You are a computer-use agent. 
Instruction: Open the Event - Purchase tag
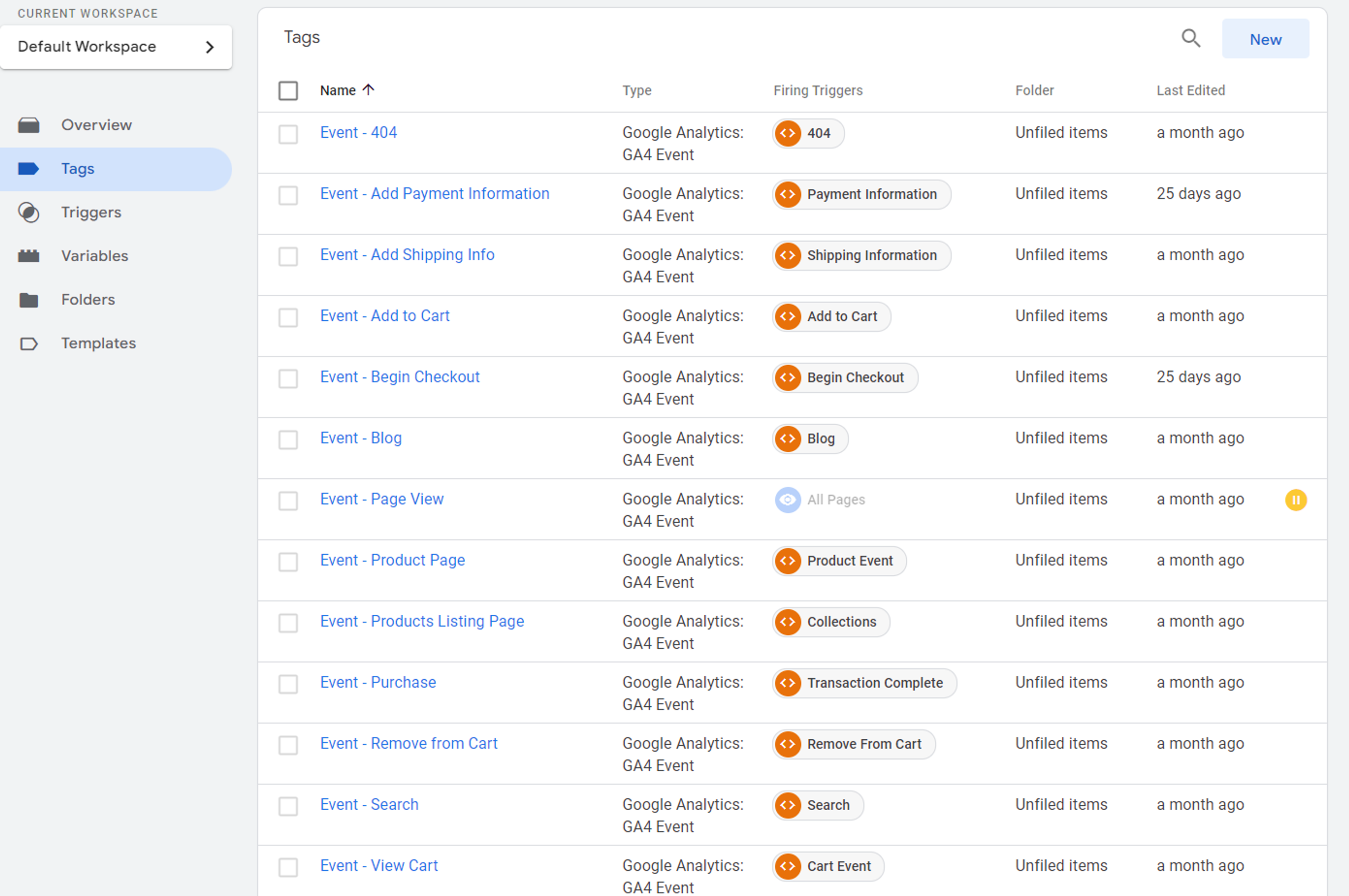pos(378,683)
